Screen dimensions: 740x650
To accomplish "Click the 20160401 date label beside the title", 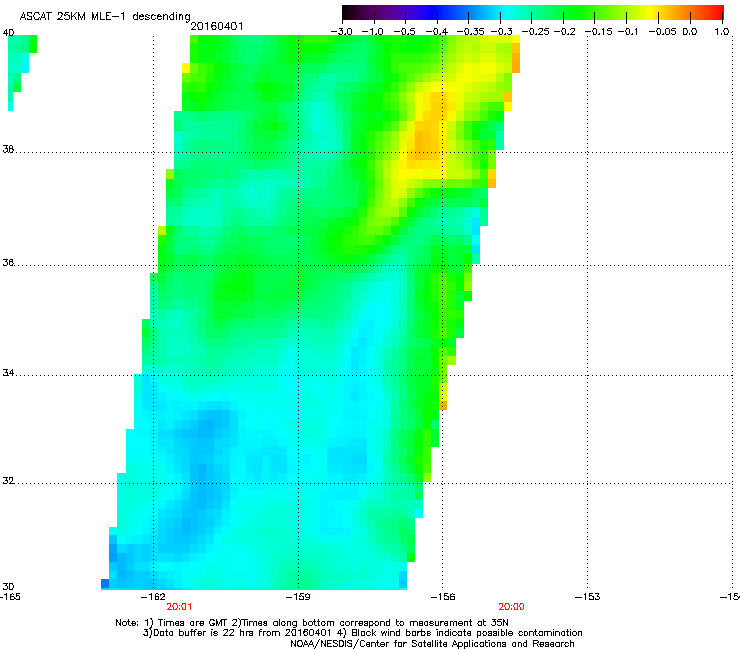I will click(217, 26).
